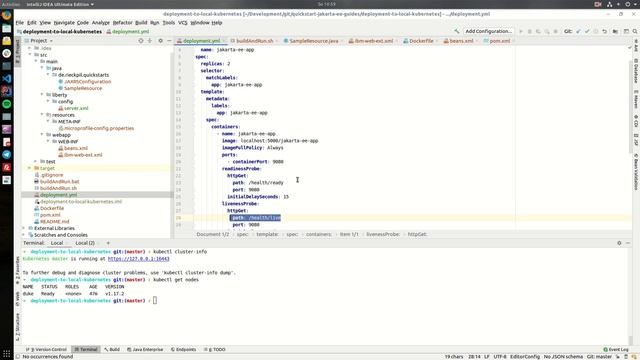Expand External Libraries node
640x360 pixels.
24,228
